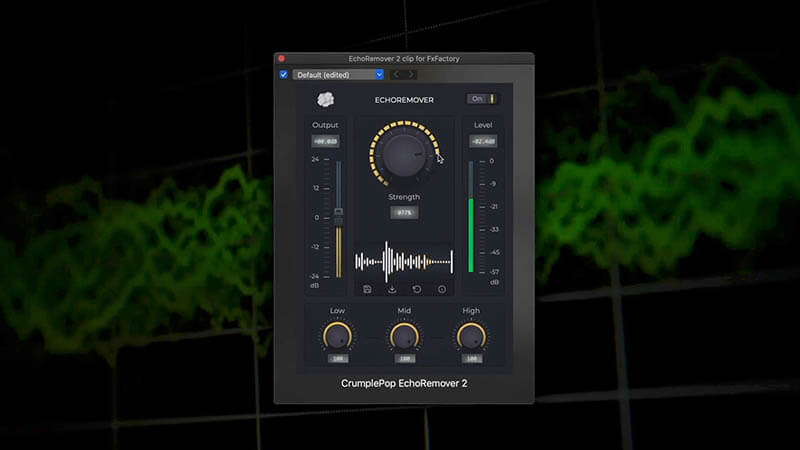Click the Mid knob value field
The height and width of the screenshot is (450, 800).
(x=405, y=359)
